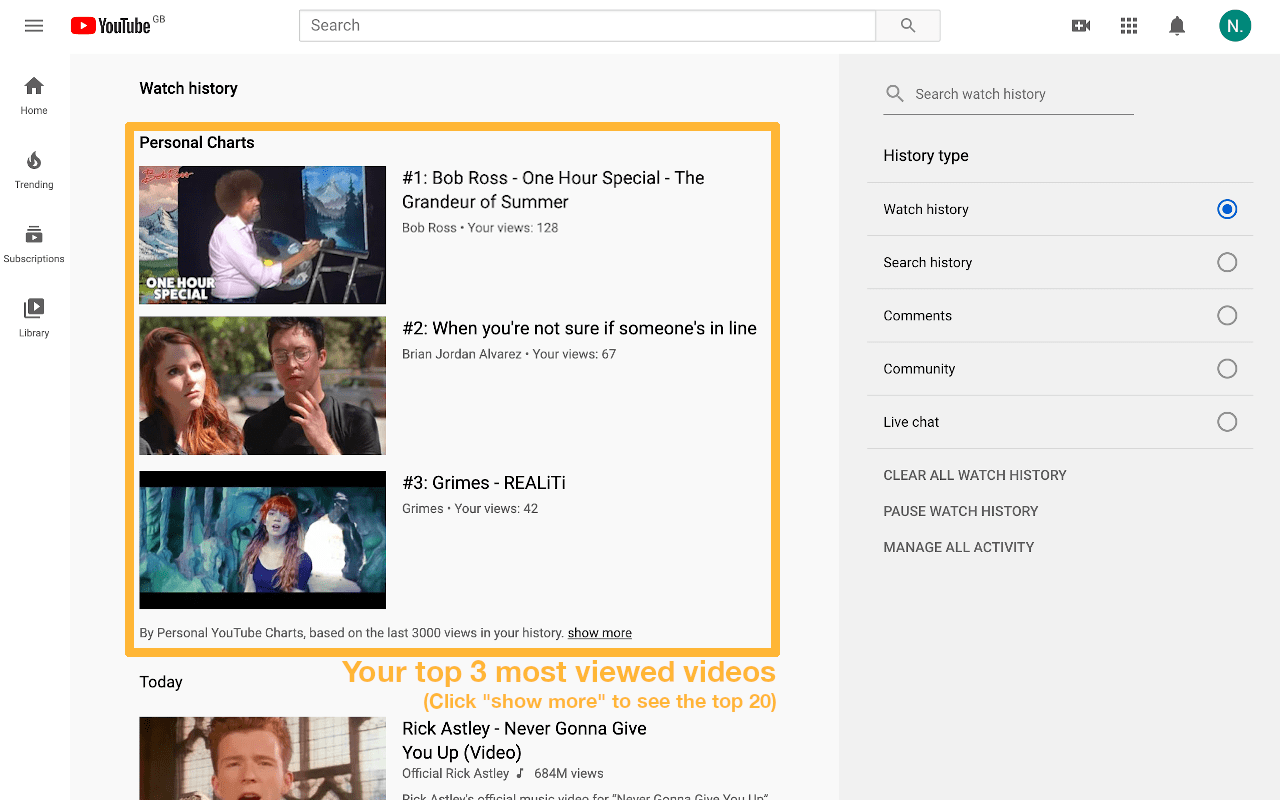Open your account avatar menu
1280x800 pixels.
(1235, 25)
